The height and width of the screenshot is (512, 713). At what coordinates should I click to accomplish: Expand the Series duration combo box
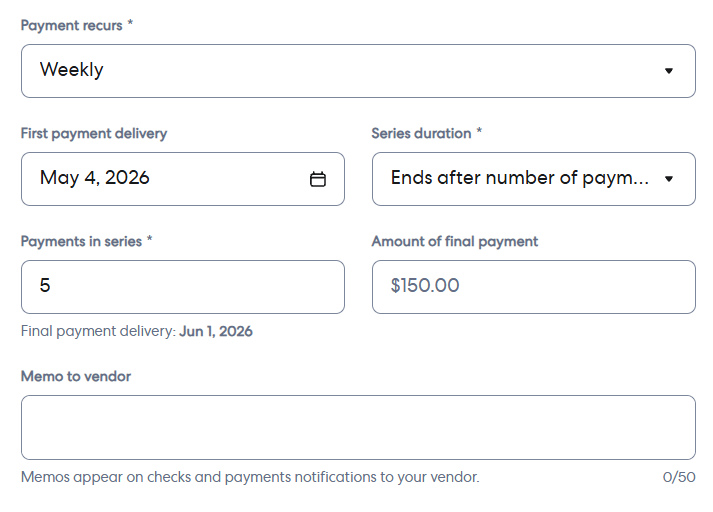(534, 179)
